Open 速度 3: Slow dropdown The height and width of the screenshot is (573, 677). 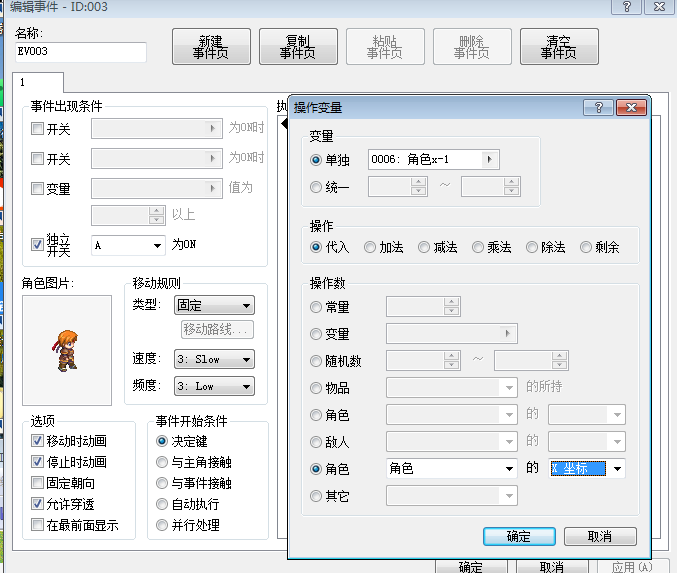coord(214,359)
